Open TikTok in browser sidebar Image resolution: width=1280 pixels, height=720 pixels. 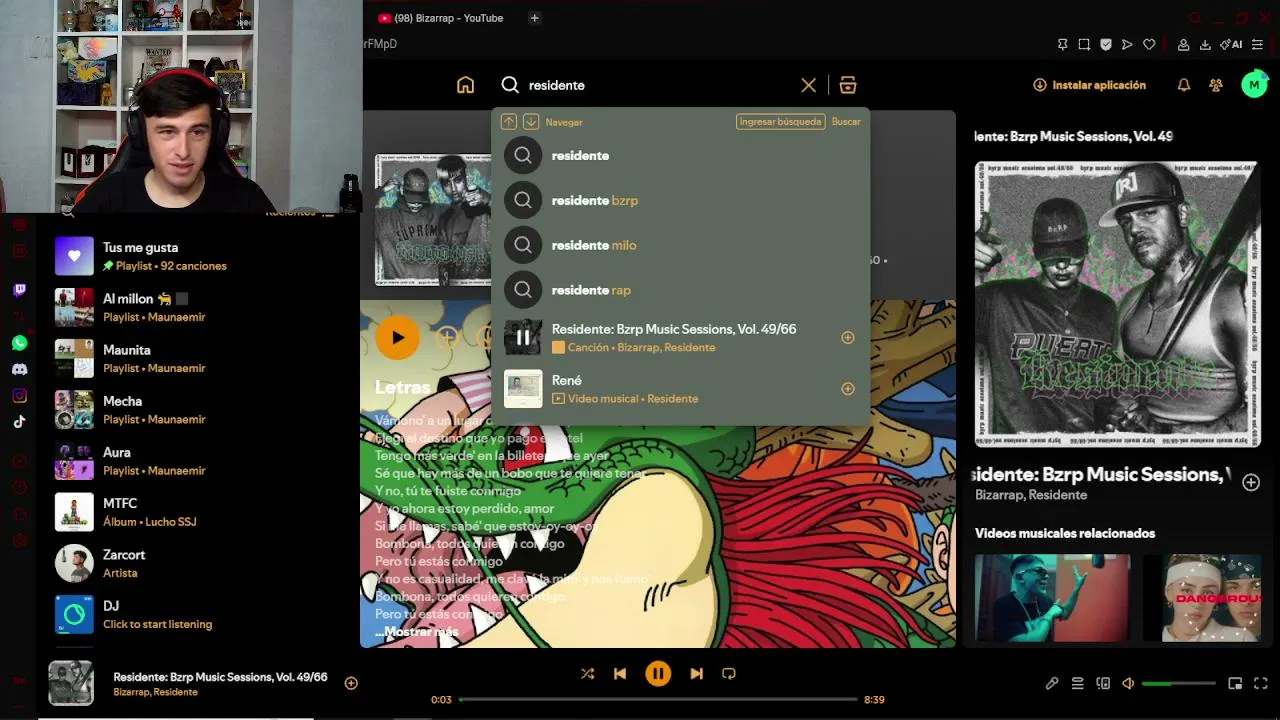coord(19,421)
